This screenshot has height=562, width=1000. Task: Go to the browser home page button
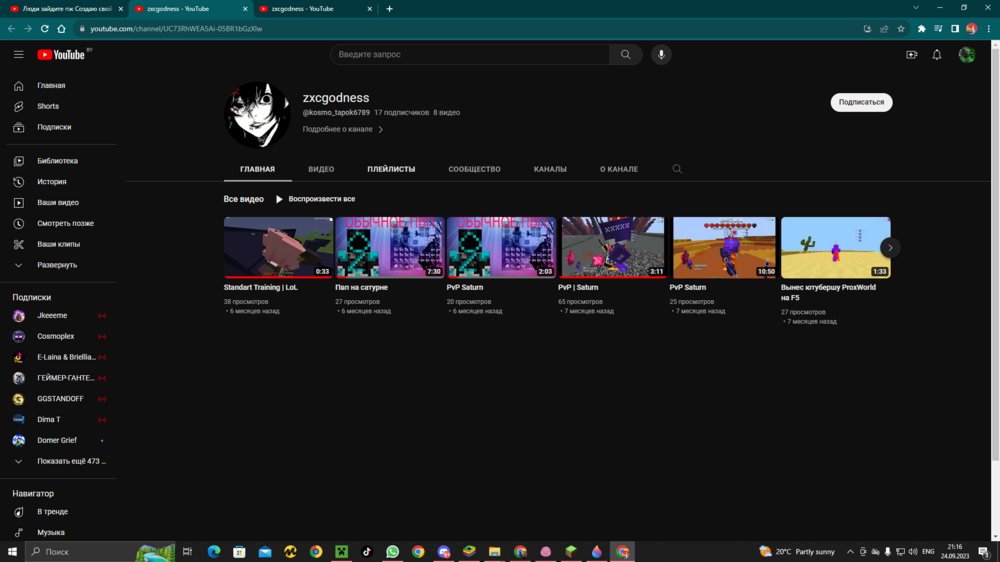pos(61,29)
